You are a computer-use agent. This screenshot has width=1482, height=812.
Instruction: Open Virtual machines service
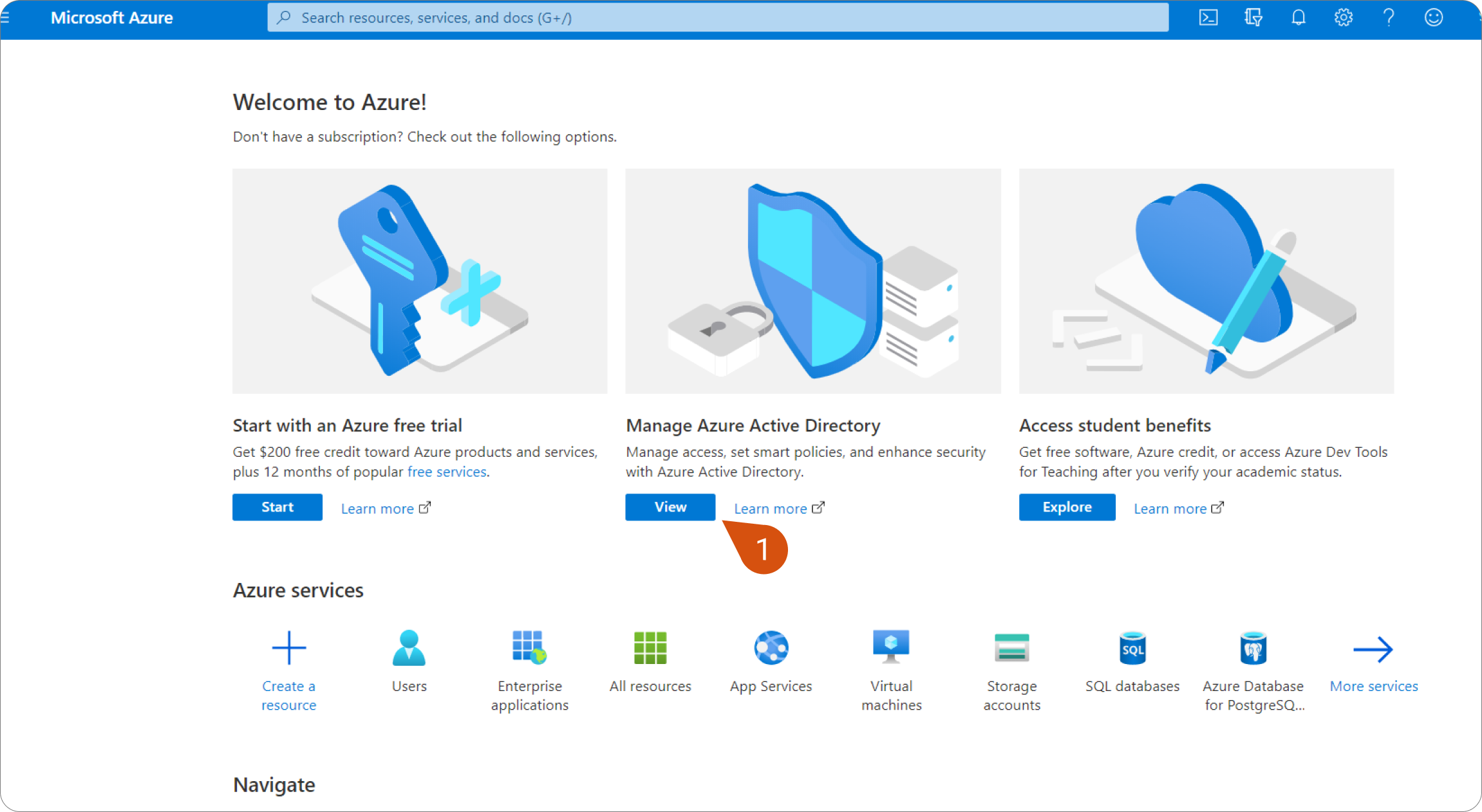(x=891, y=649)
